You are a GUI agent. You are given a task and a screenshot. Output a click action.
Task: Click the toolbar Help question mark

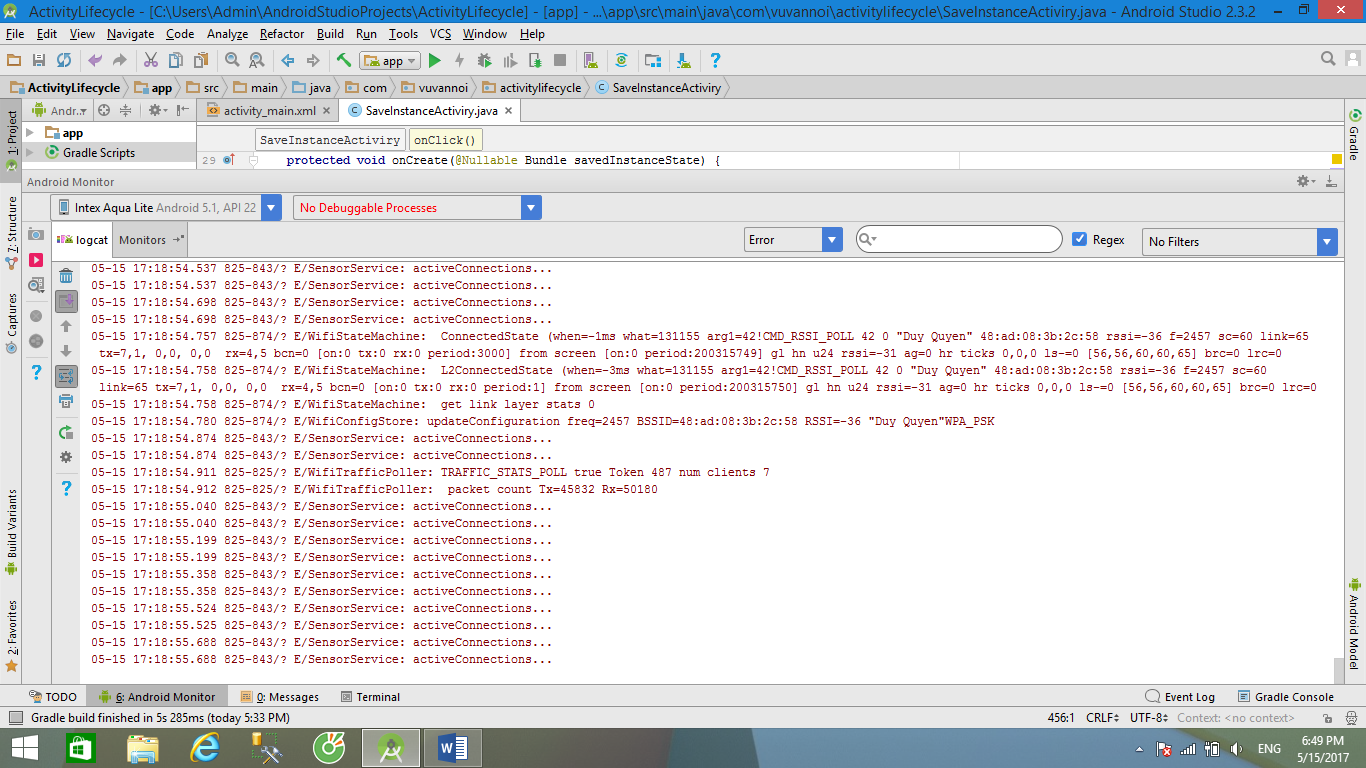[x=715, y=61]
